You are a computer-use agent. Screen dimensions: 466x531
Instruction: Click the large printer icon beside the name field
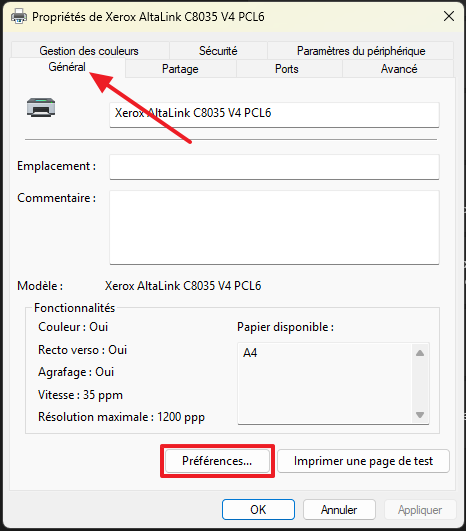pos(41,108)
